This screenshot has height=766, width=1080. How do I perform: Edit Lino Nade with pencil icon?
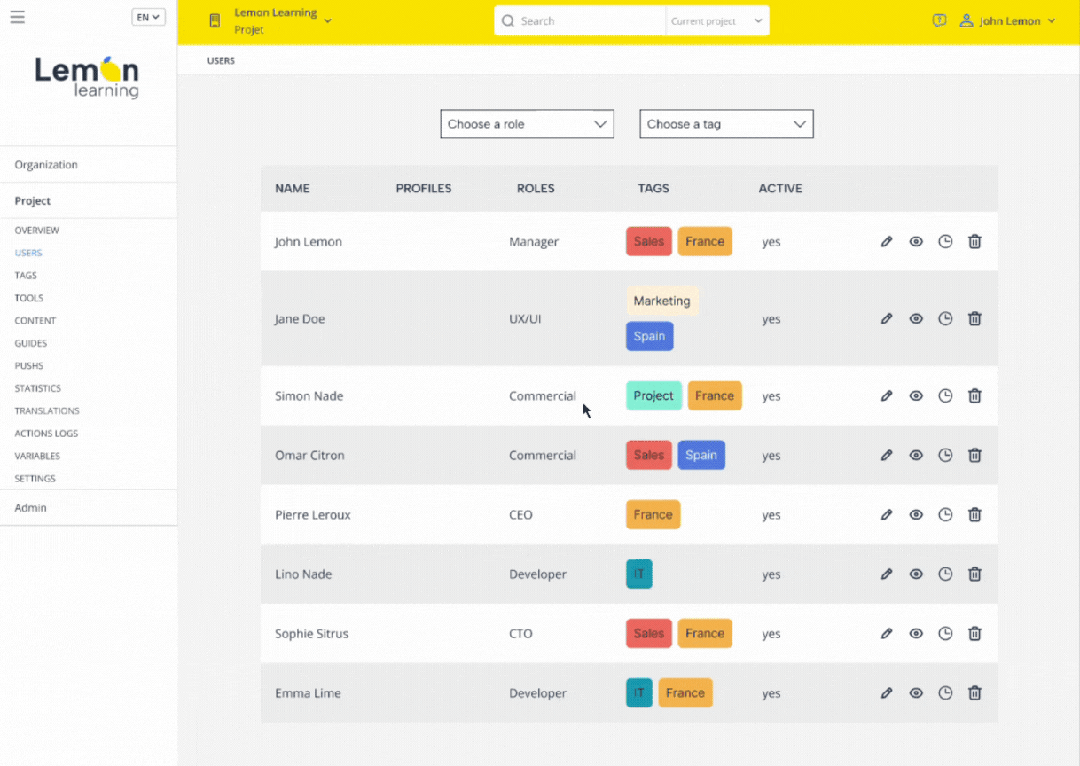point(886,574)
